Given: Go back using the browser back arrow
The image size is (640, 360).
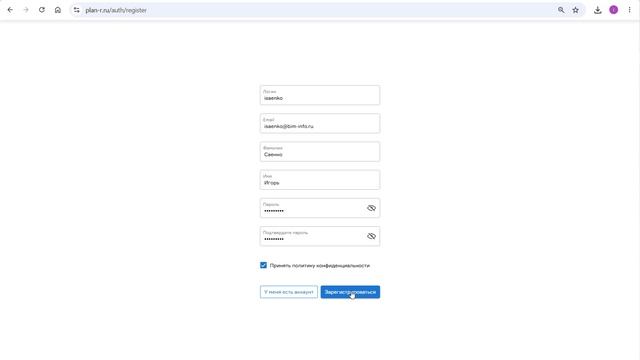Looking at the screenshot, I should tap(10, 10).
